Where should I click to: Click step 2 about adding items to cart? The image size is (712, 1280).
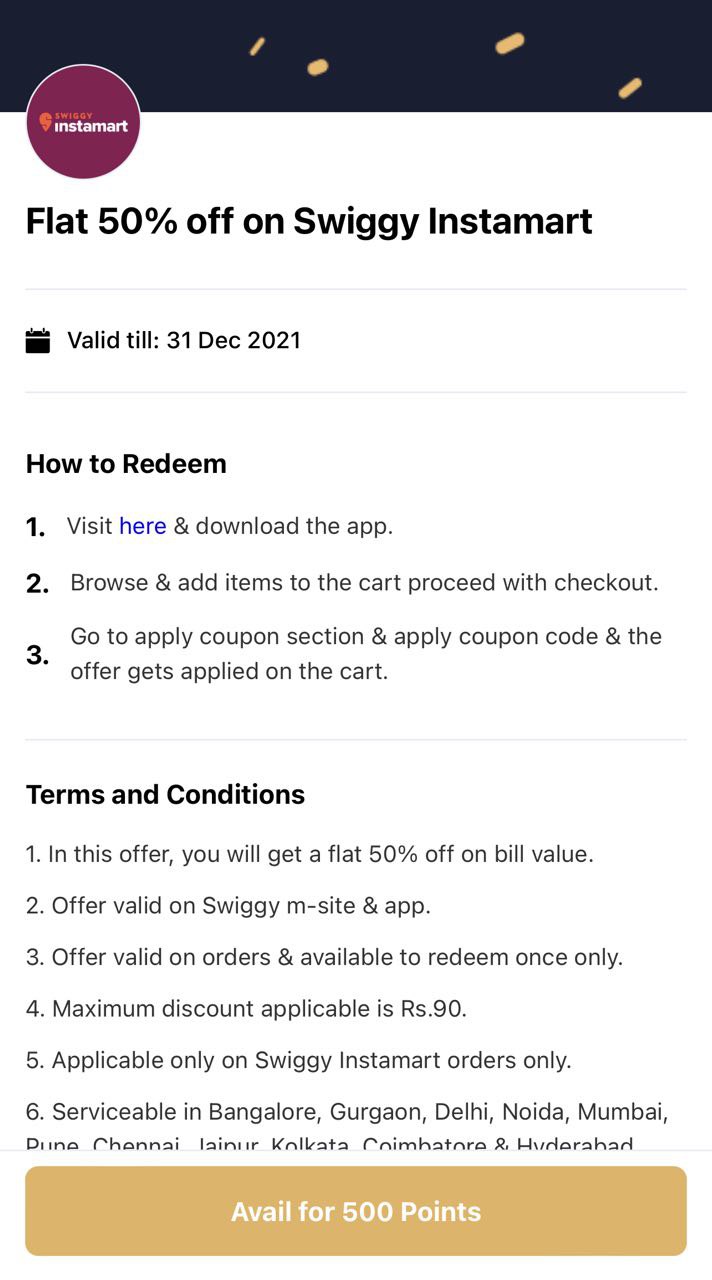(364, 582)
